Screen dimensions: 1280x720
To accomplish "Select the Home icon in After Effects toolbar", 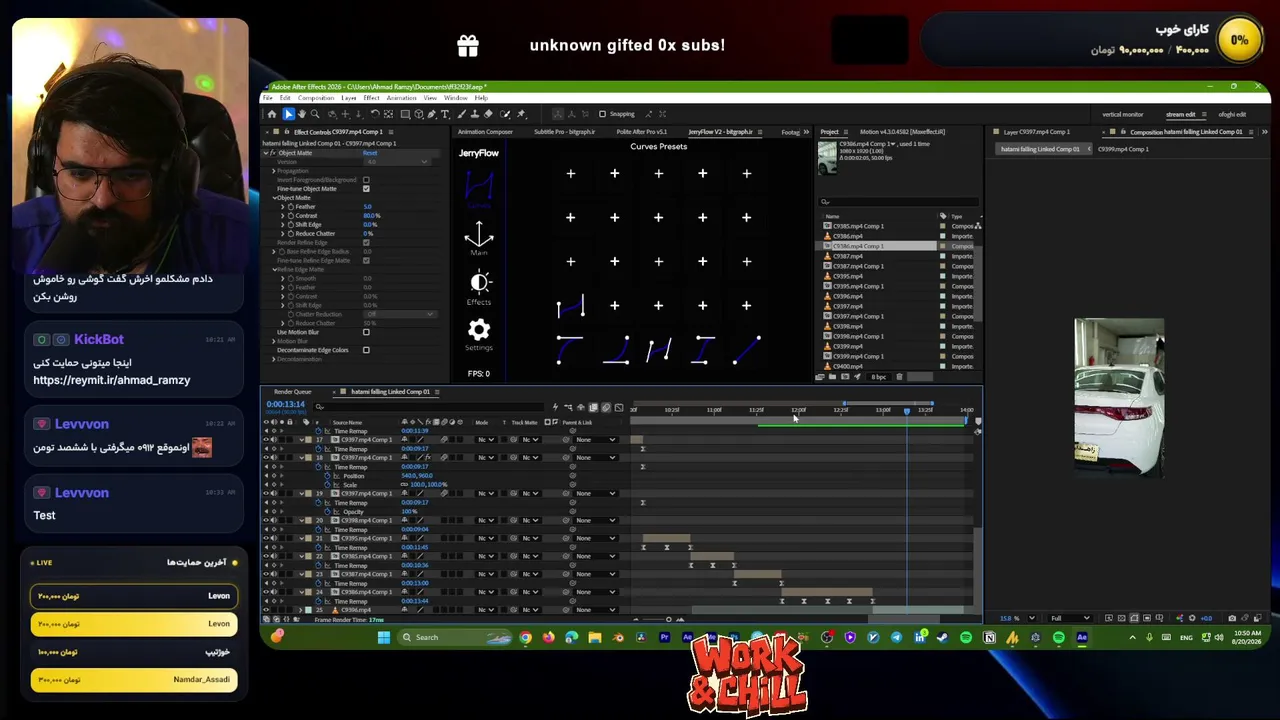I will (x=272, y=114).
